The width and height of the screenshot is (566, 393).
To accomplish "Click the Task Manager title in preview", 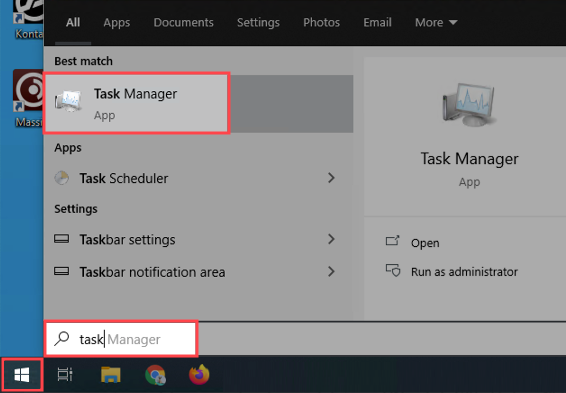I will (469, 158).
